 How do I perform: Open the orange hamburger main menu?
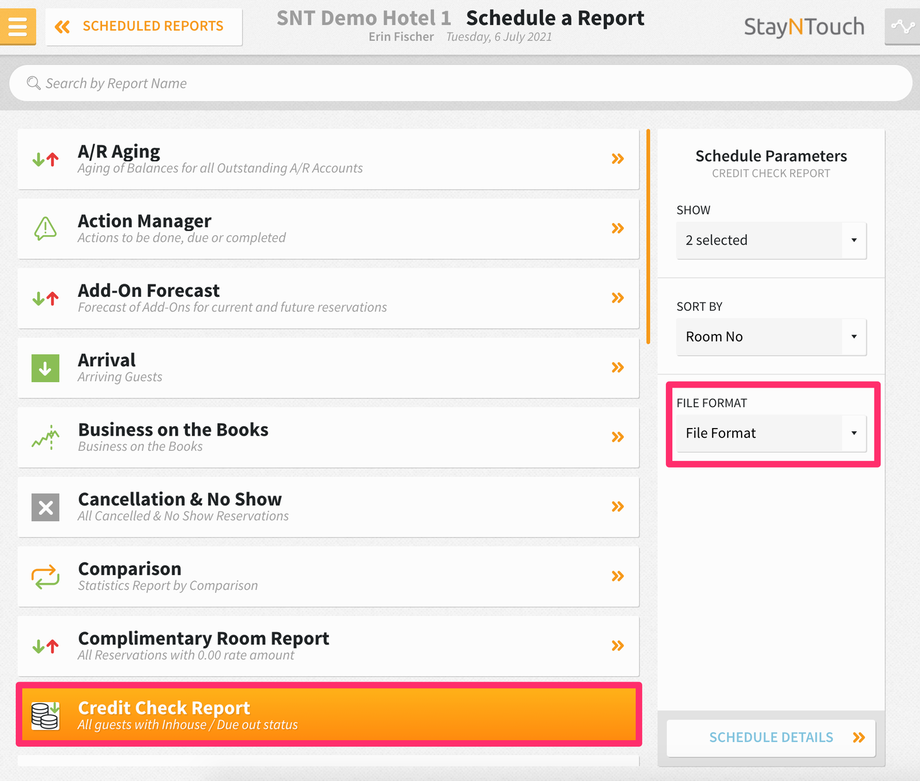18,26
